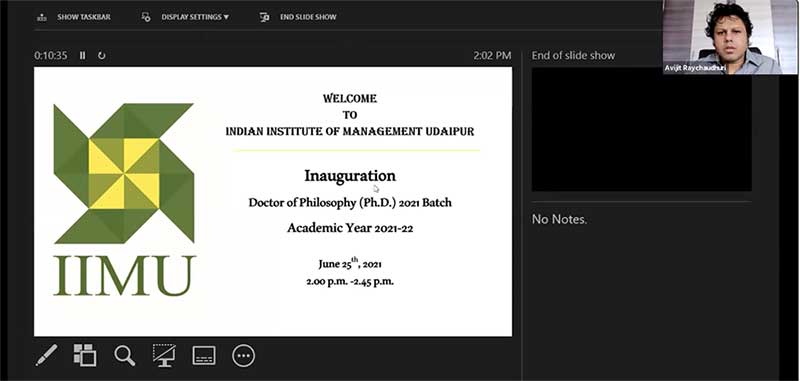The width and height of the screenshot is (800, 381).
Task: Pause the presentation timer
Action: (83, 55)
